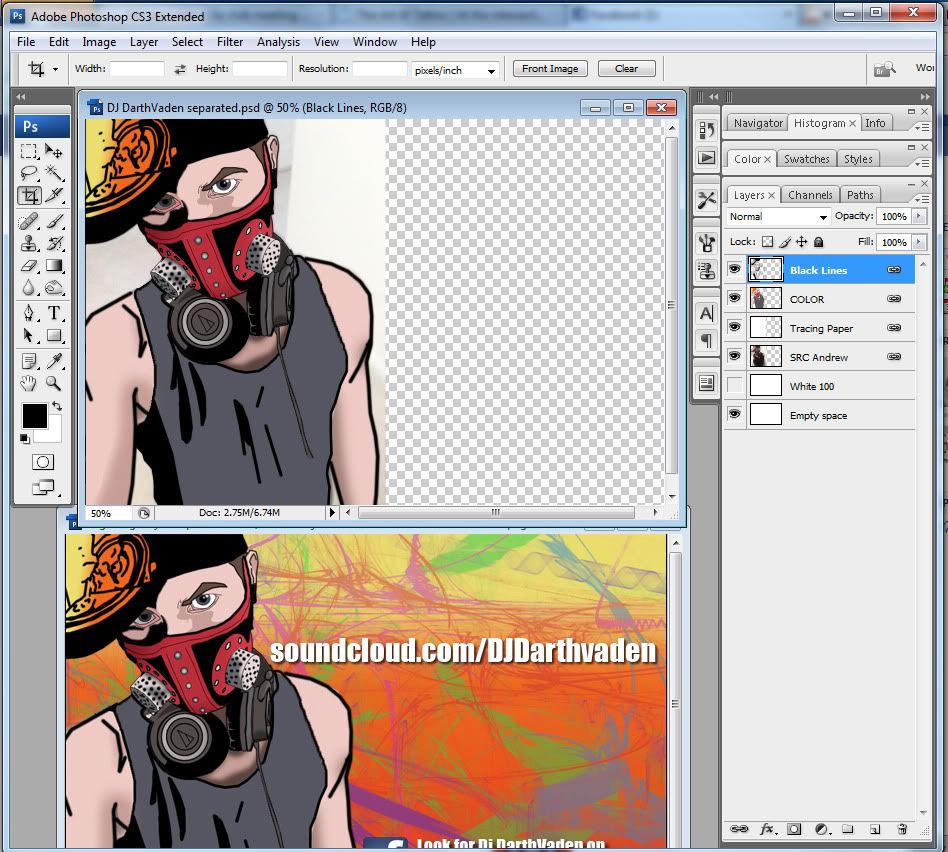Open the Color panel options menu
This screenshot has height=852, width=948.
[x=921, y=163]
